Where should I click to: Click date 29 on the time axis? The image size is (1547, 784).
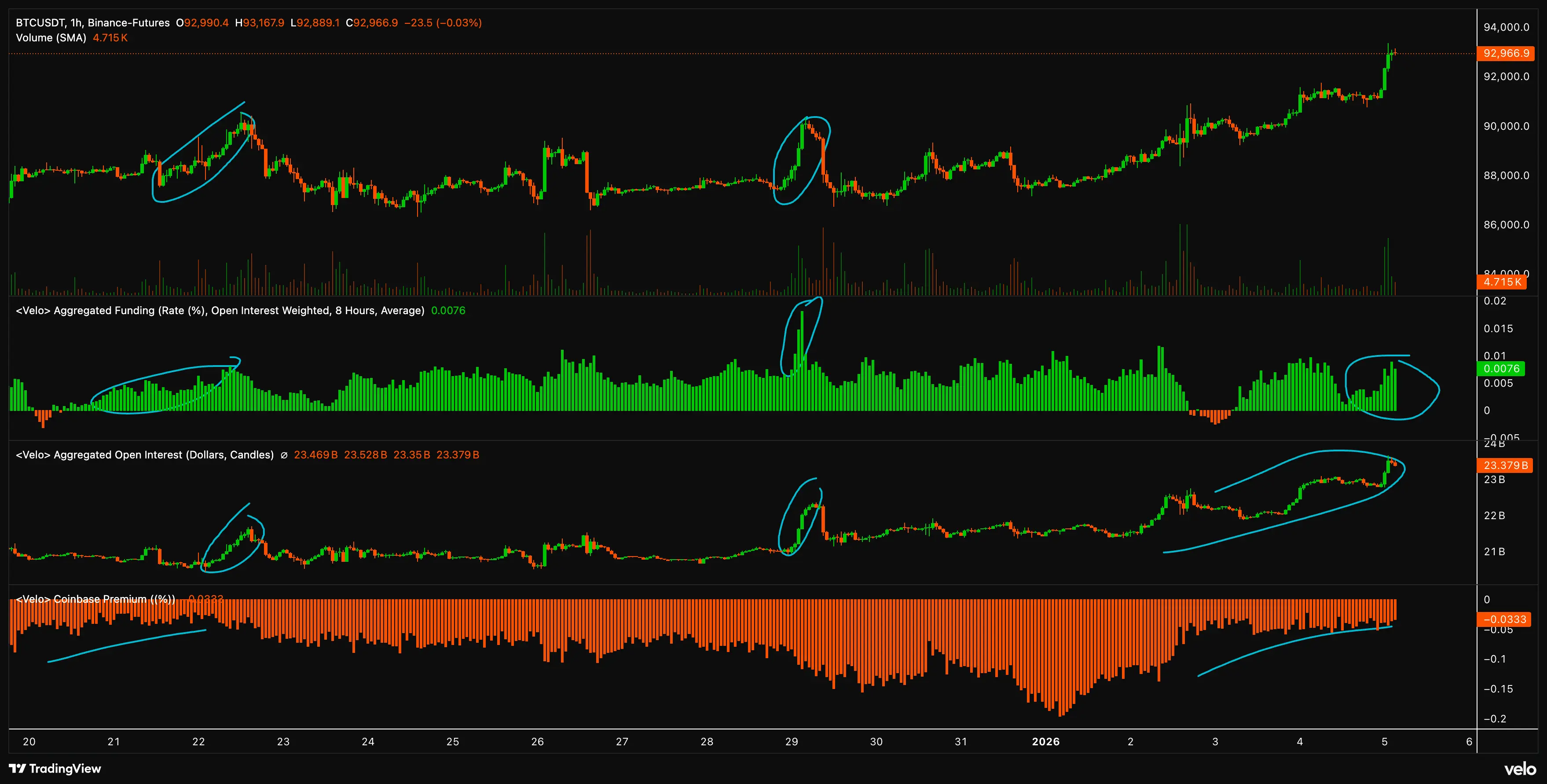[792, 741]
